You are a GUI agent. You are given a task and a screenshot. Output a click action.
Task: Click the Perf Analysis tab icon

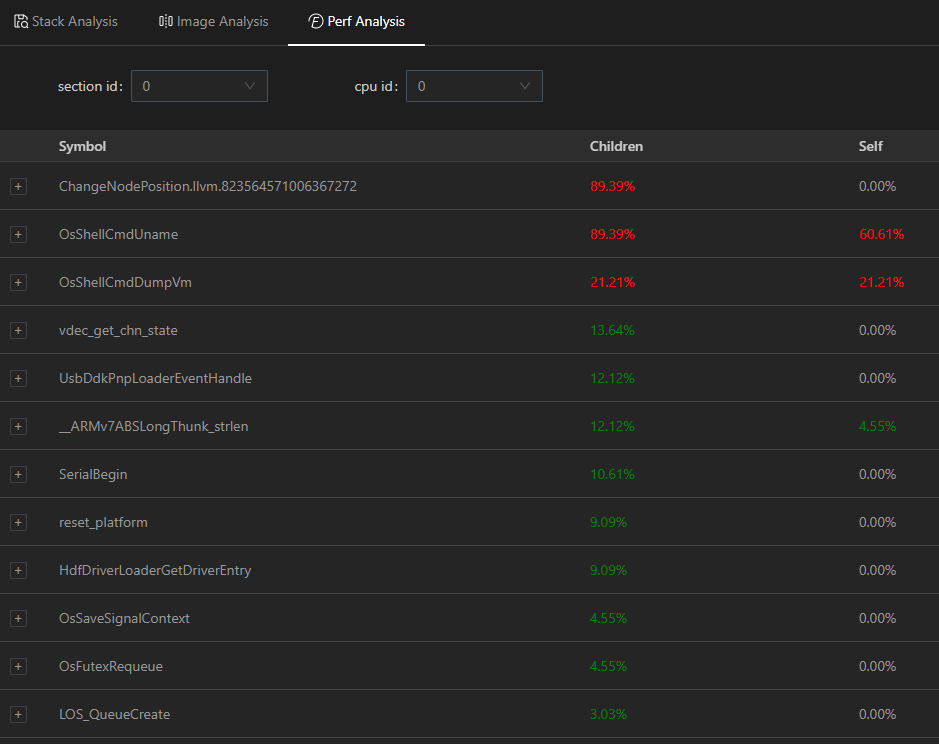316,22
